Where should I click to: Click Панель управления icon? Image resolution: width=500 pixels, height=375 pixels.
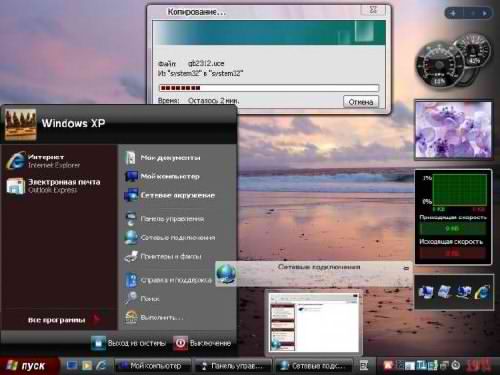[131, 219]
